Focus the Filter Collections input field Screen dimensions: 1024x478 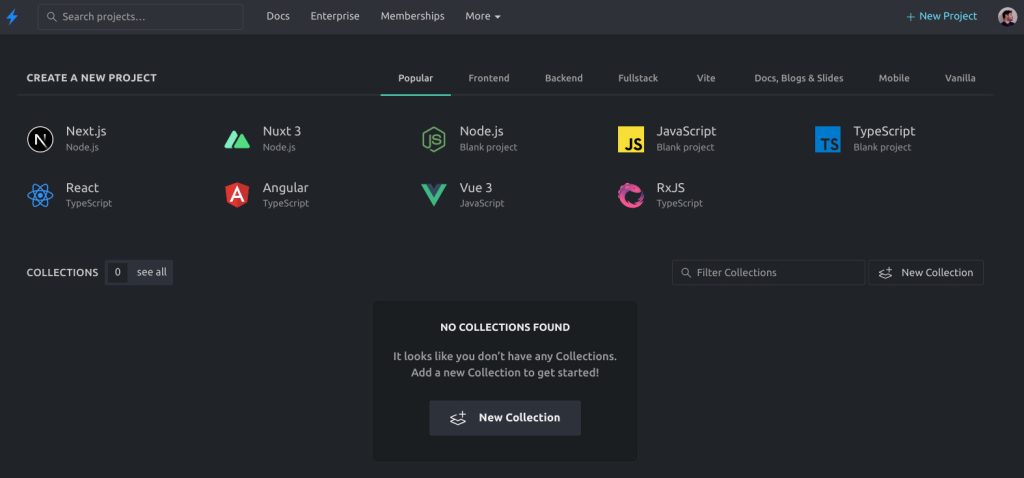click(x=768, y=273)
